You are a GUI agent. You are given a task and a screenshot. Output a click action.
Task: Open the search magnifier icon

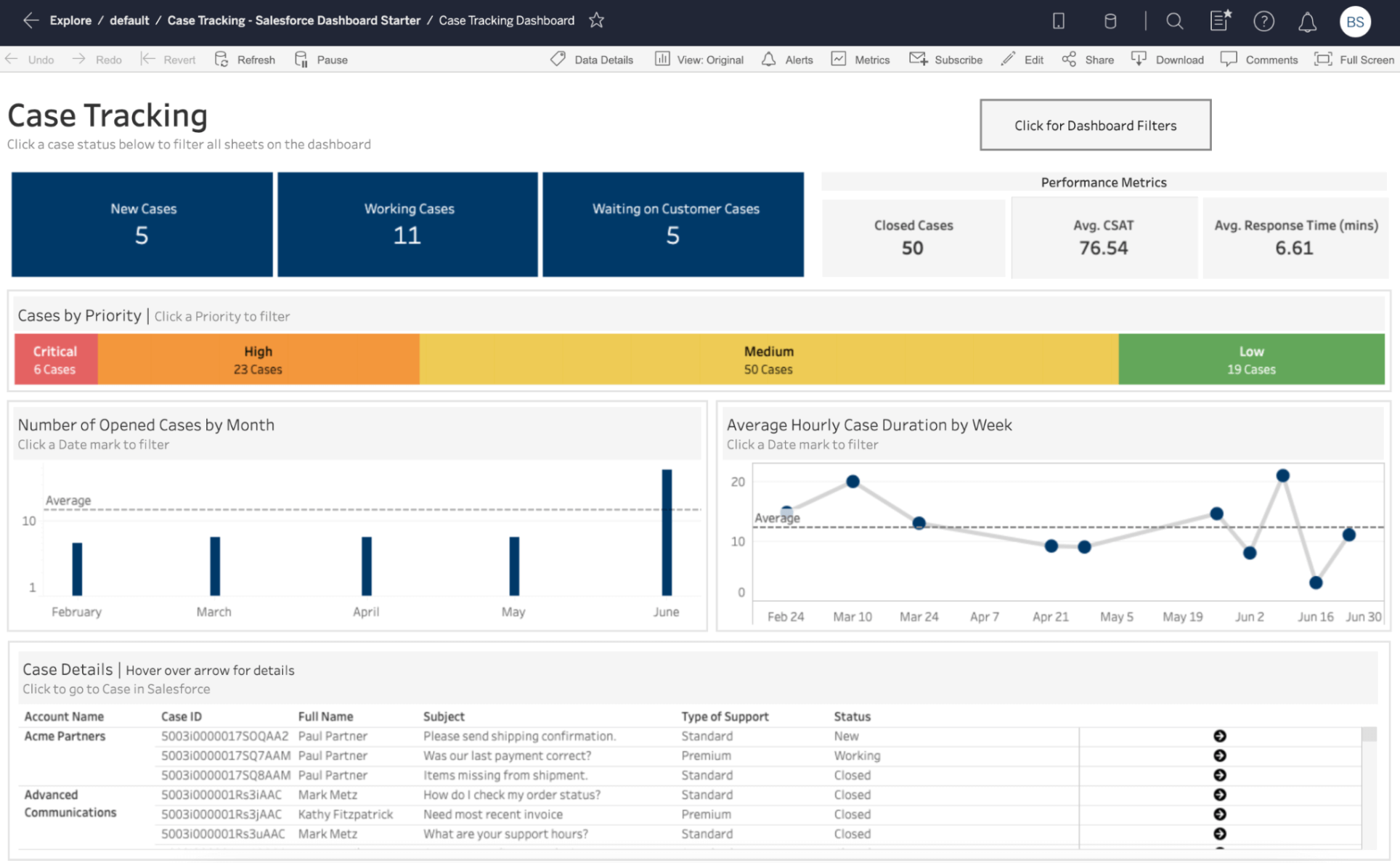[x=1174, y=22]
